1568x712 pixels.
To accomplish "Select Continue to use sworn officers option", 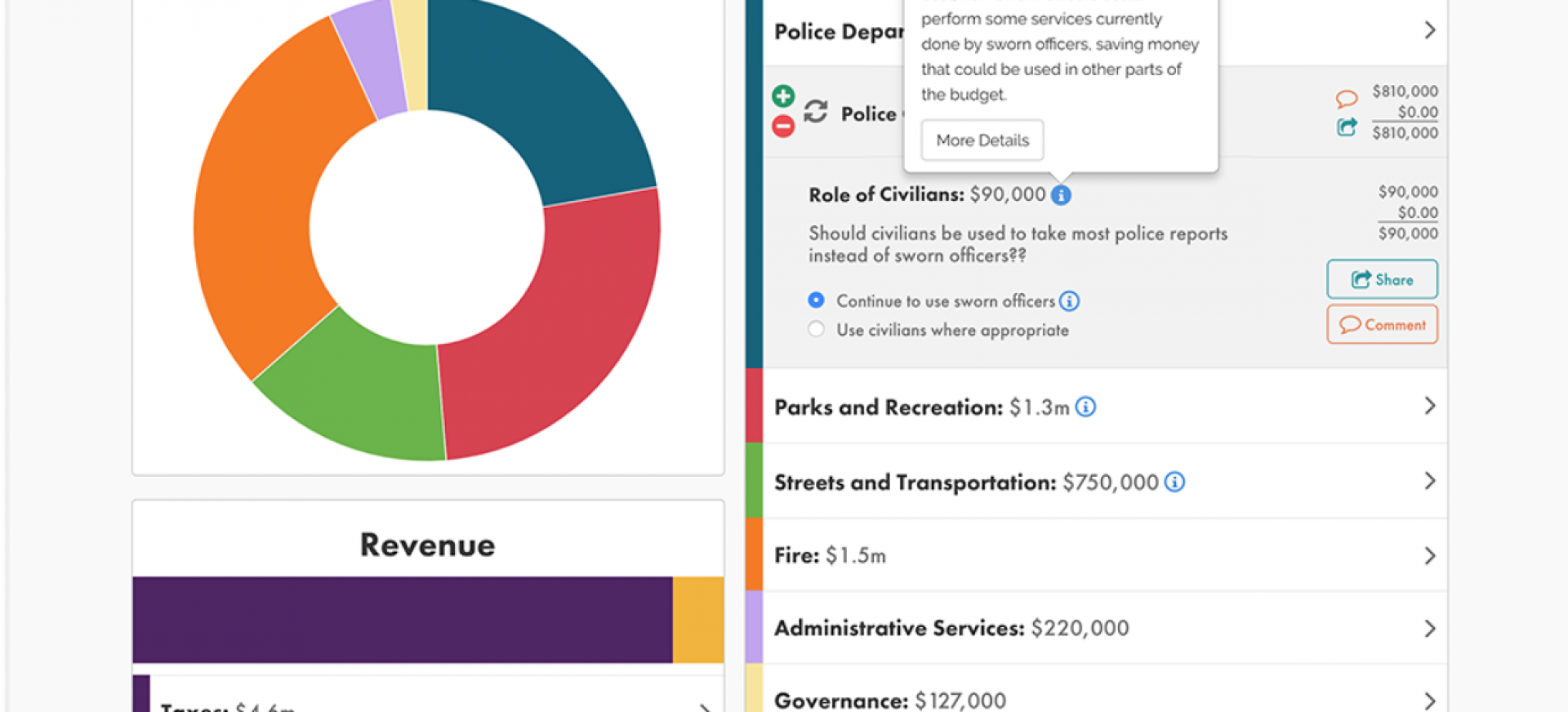I will (816, 300).
